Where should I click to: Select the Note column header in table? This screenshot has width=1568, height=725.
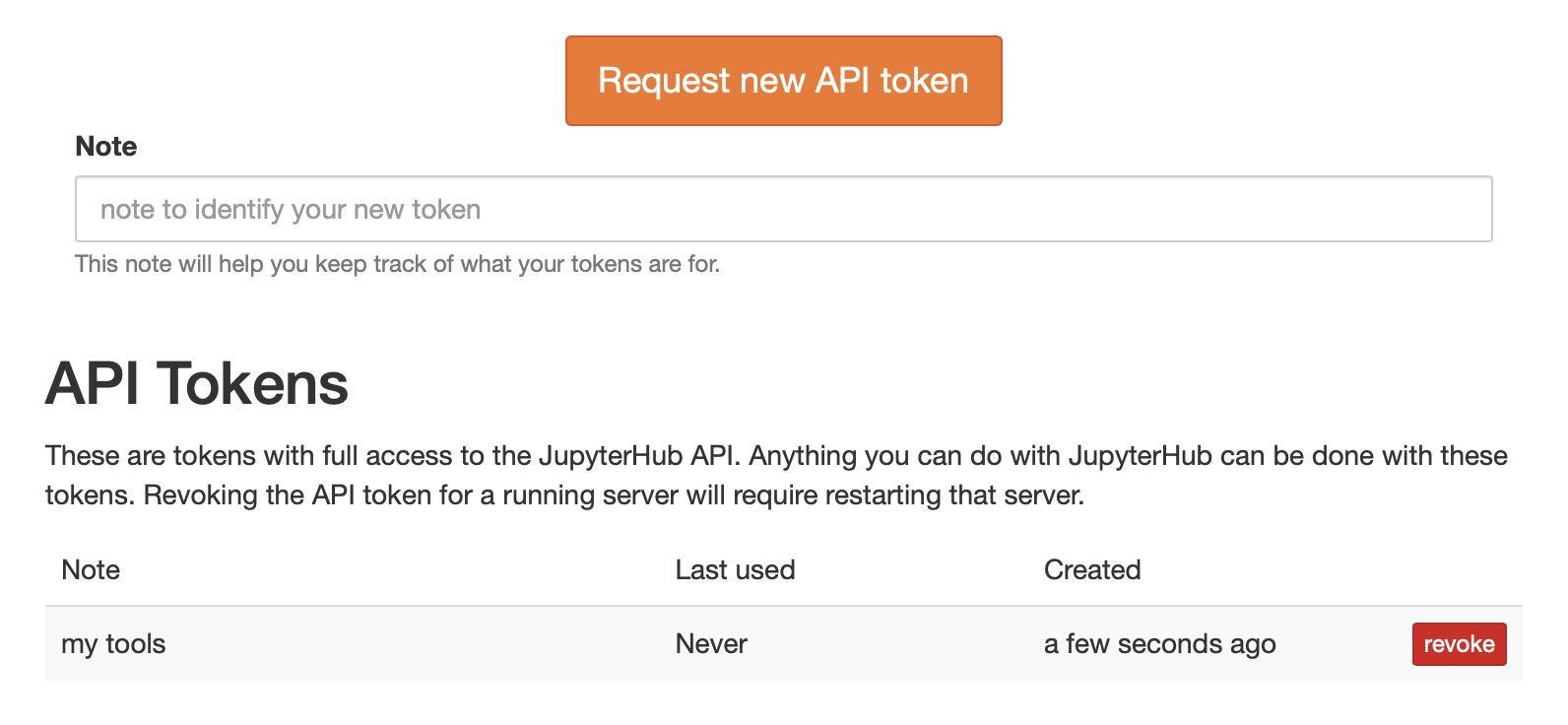(91, 570)
